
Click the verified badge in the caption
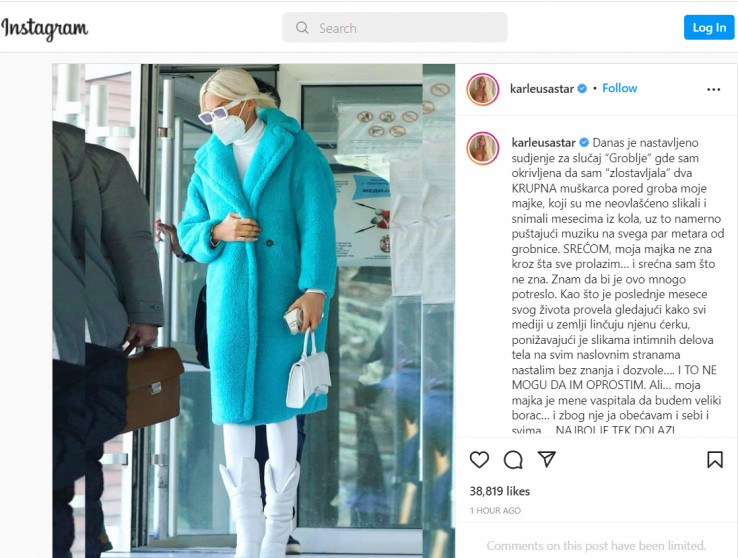click(x=584, y=143)
